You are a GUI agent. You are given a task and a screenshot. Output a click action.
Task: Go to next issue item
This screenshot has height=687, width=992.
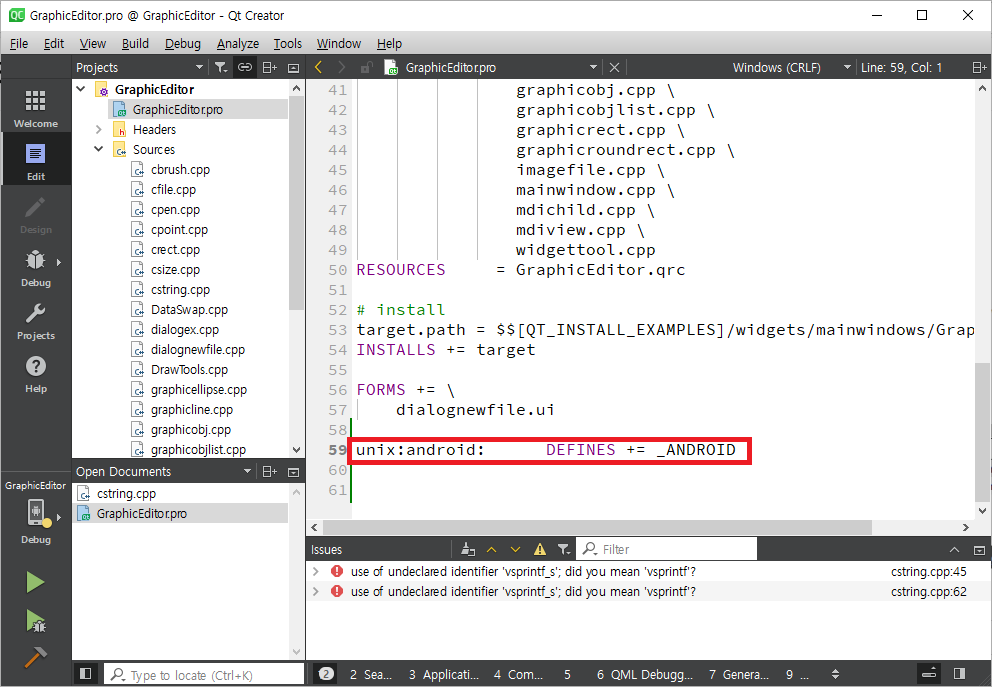point(516,549)
